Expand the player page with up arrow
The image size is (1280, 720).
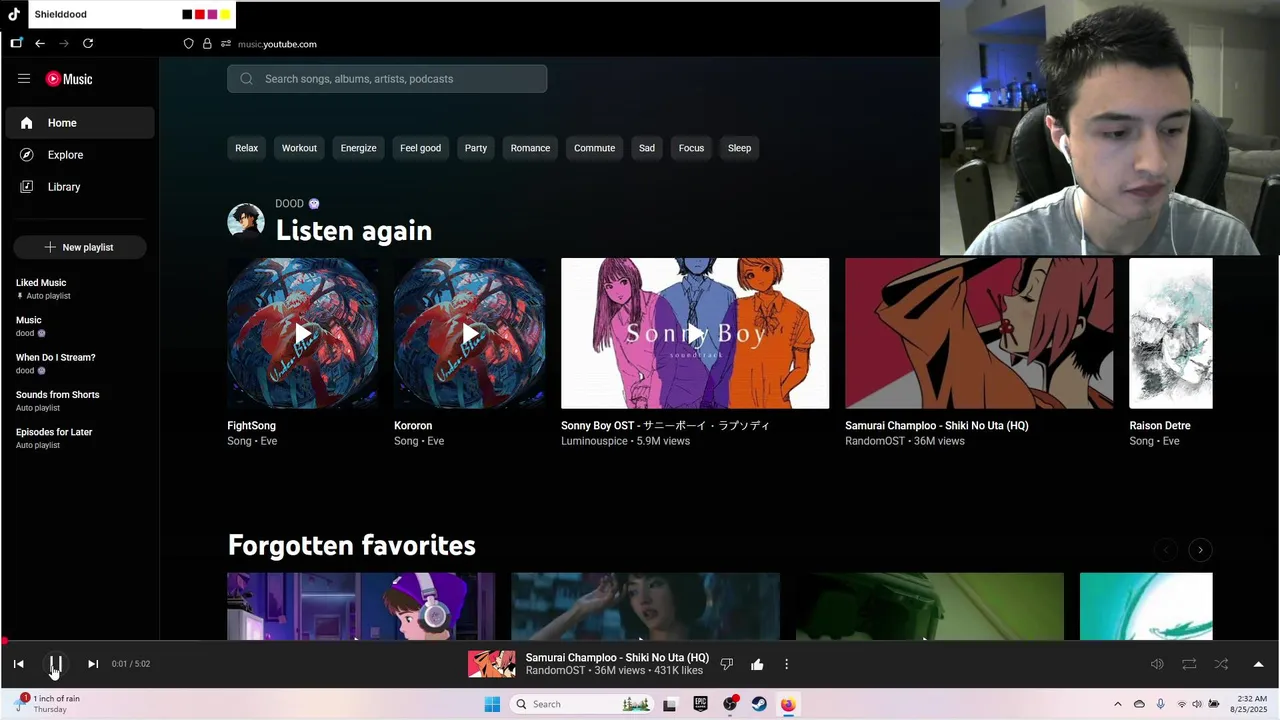pos(1258,664)
